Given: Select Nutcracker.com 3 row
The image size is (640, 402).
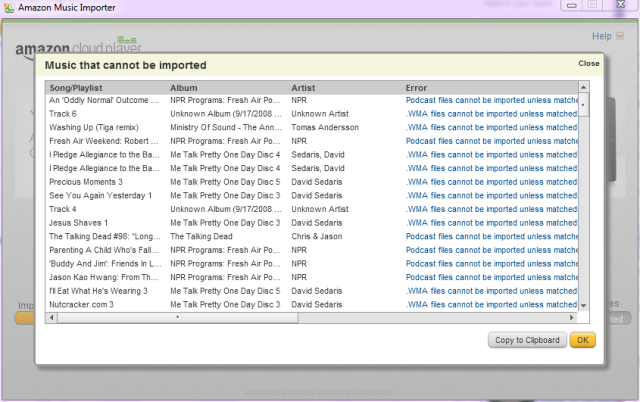Looking at the screenshot, I should (x=312, y=304).
